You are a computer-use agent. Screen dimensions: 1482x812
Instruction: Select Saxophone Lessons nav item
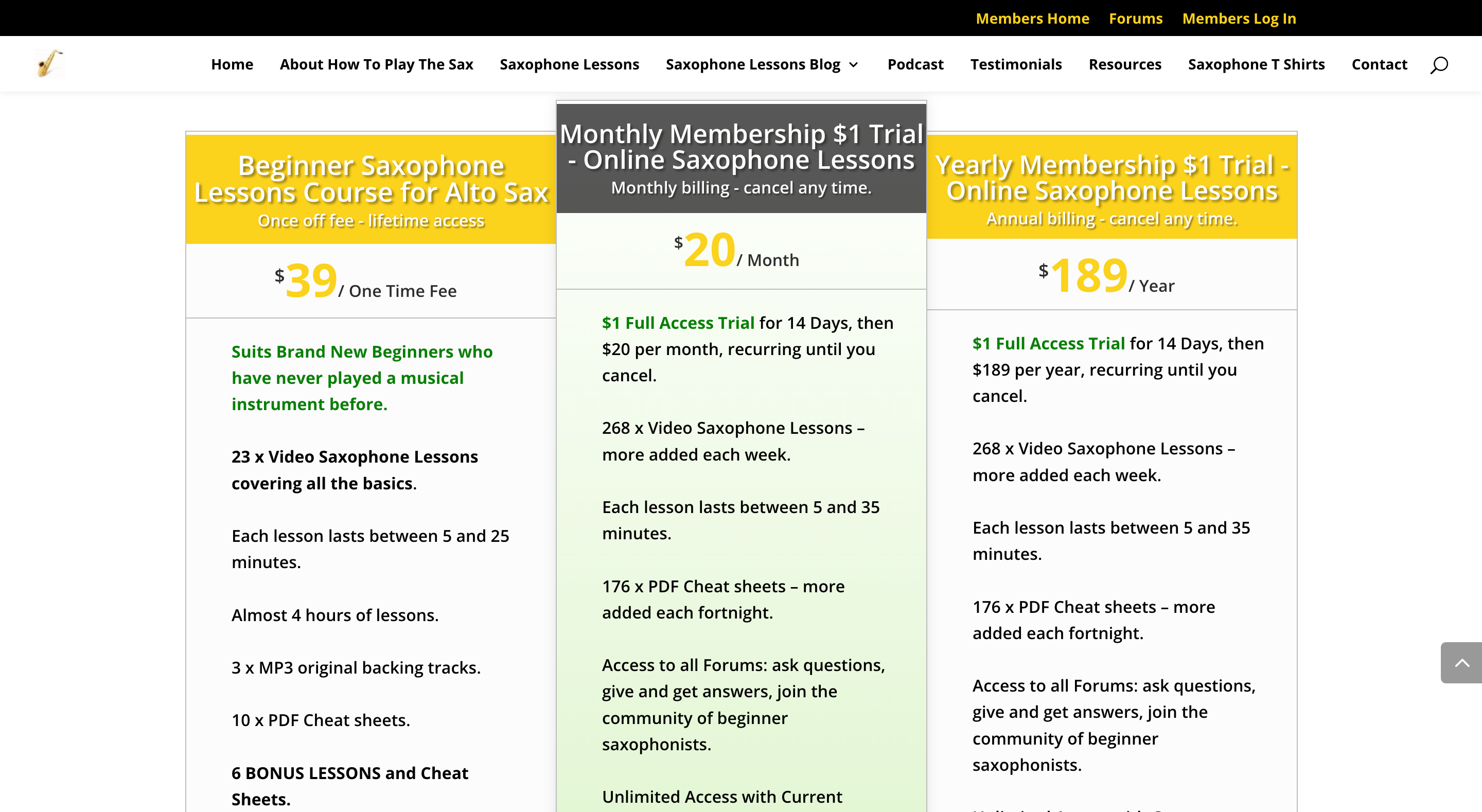pos(569,64)
